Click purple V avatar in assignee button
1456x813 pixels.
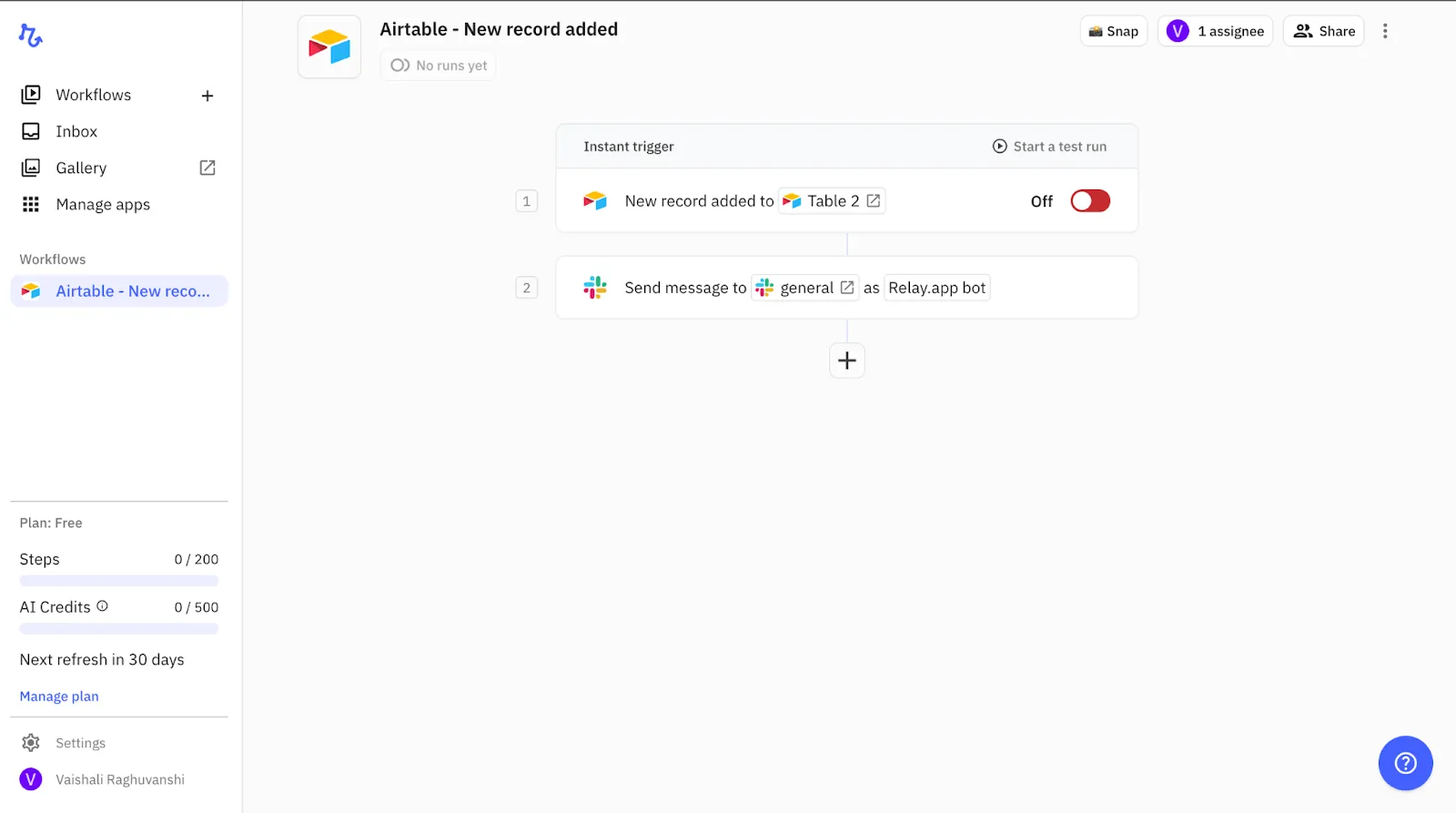point(1178,31)
